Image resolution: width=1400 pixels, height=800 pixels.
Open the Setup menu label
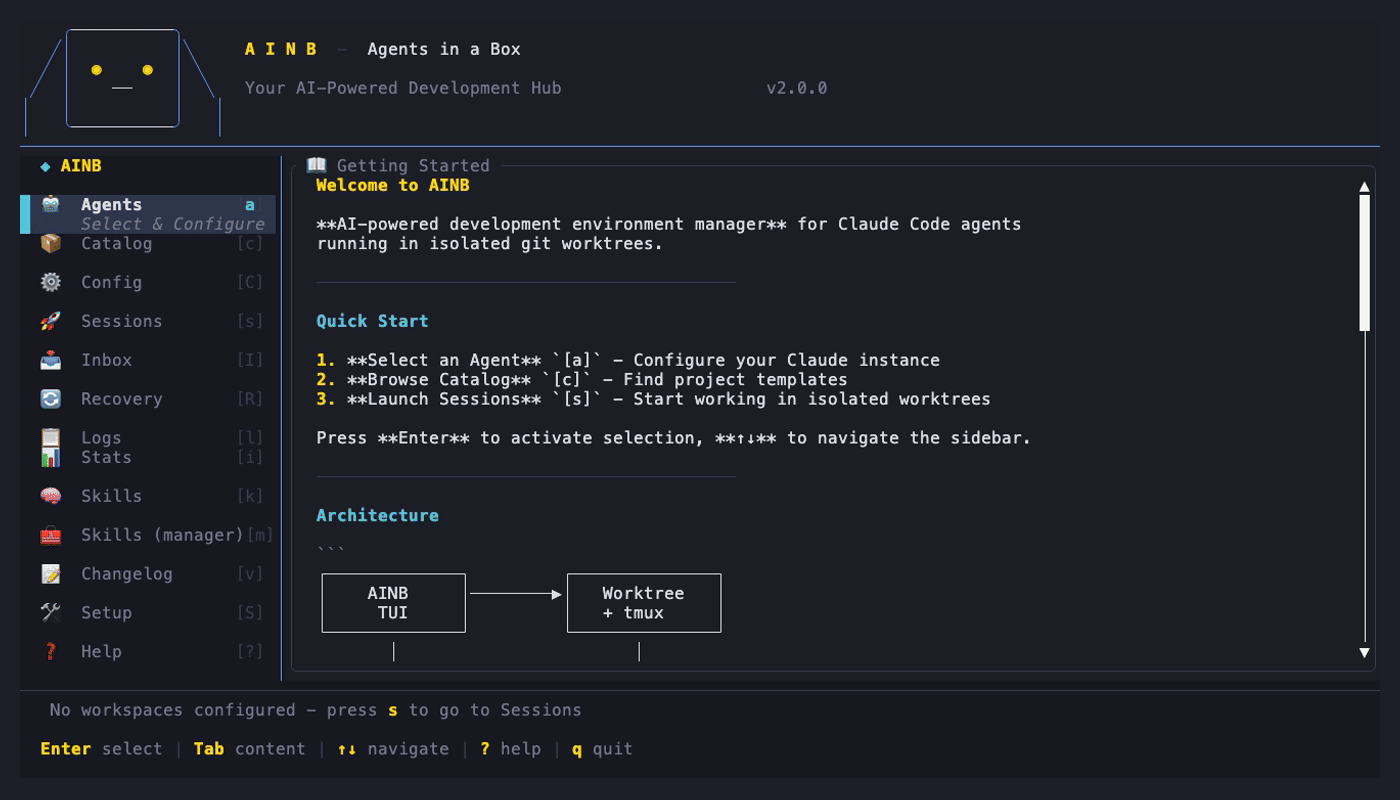[x=107, y=613]
